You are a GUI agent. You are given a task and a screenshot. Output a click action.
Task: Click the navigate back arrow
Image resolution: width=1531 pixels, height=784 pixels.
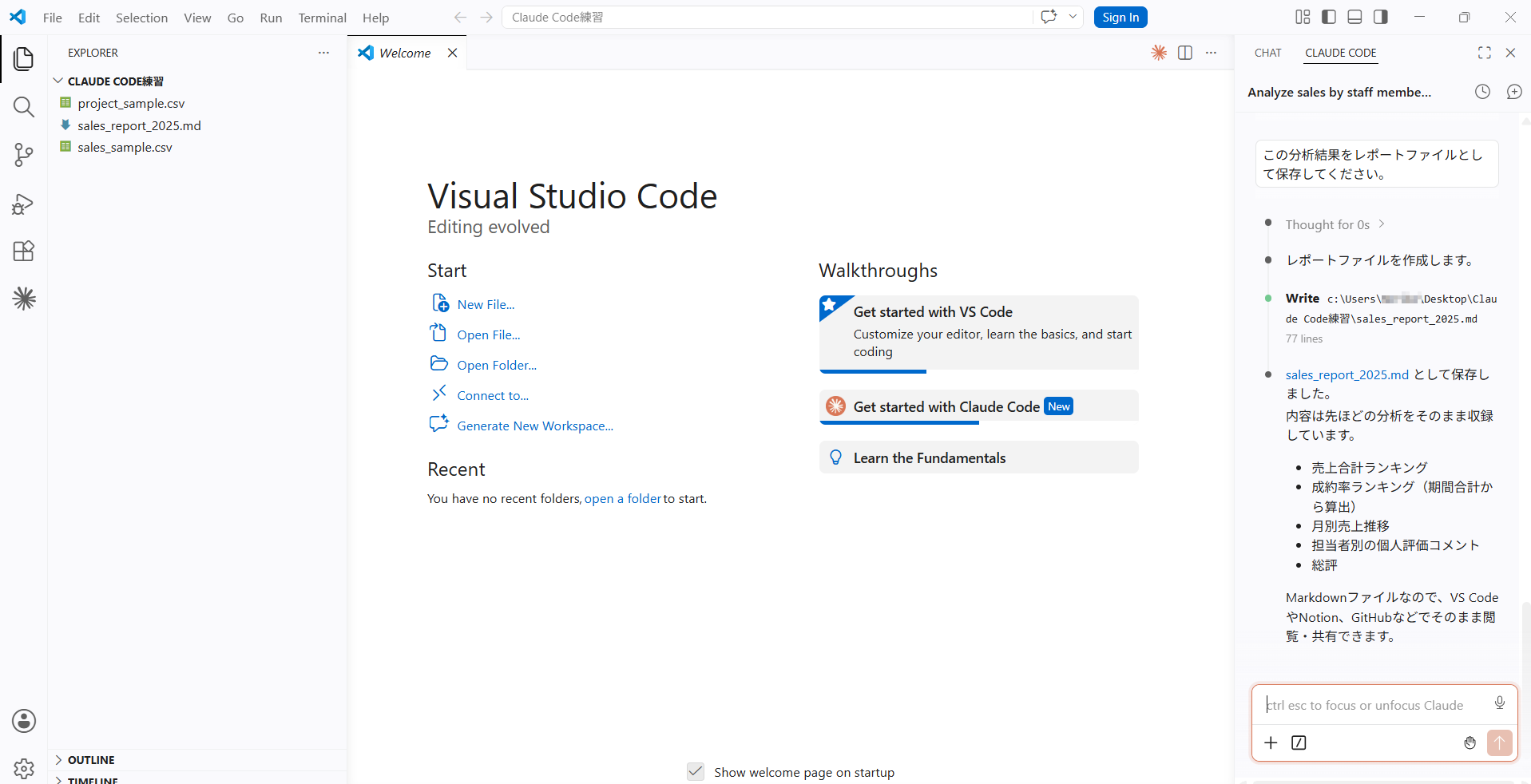460,18
